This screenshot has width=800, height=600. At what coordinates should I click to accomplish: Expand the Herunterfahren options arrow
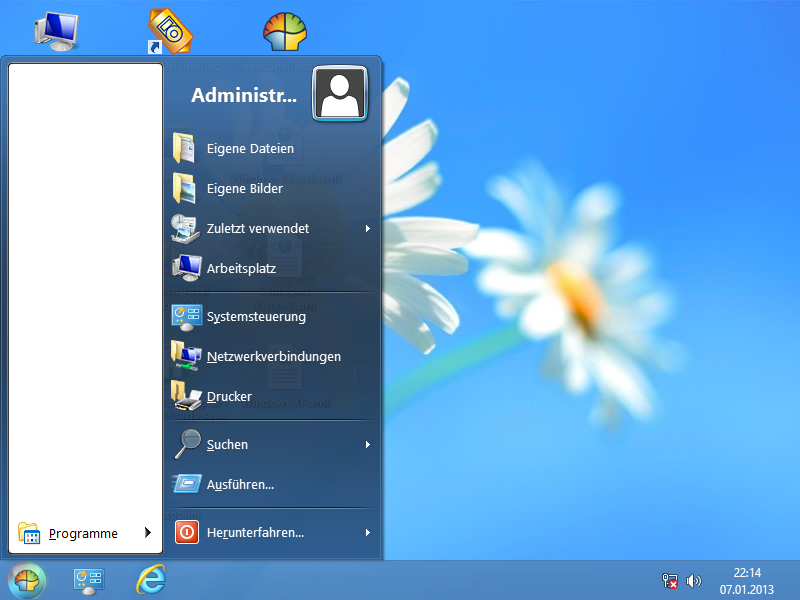tap(368, 533)
